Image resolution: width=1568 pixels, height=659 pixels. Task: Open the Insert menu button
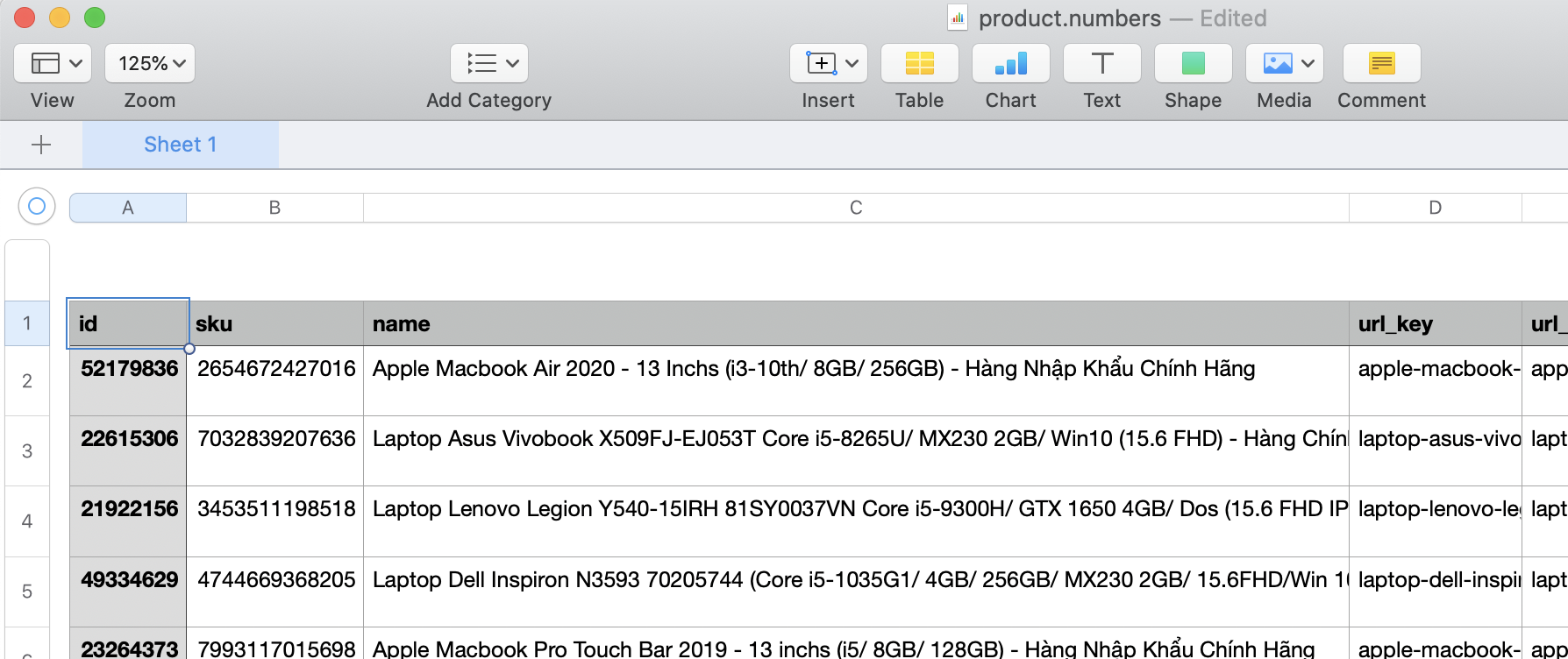[829, 63]
